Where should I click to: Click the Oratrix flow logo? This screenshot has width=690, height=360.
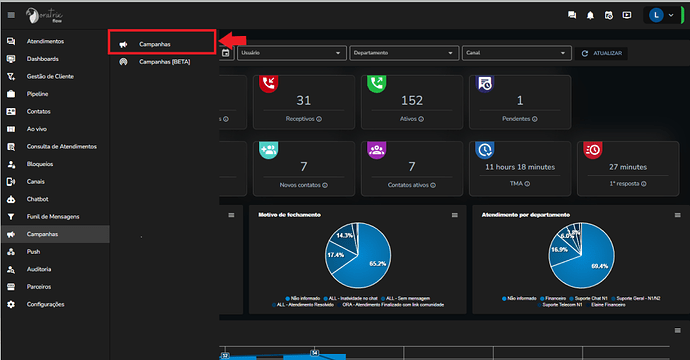[44, 15]
